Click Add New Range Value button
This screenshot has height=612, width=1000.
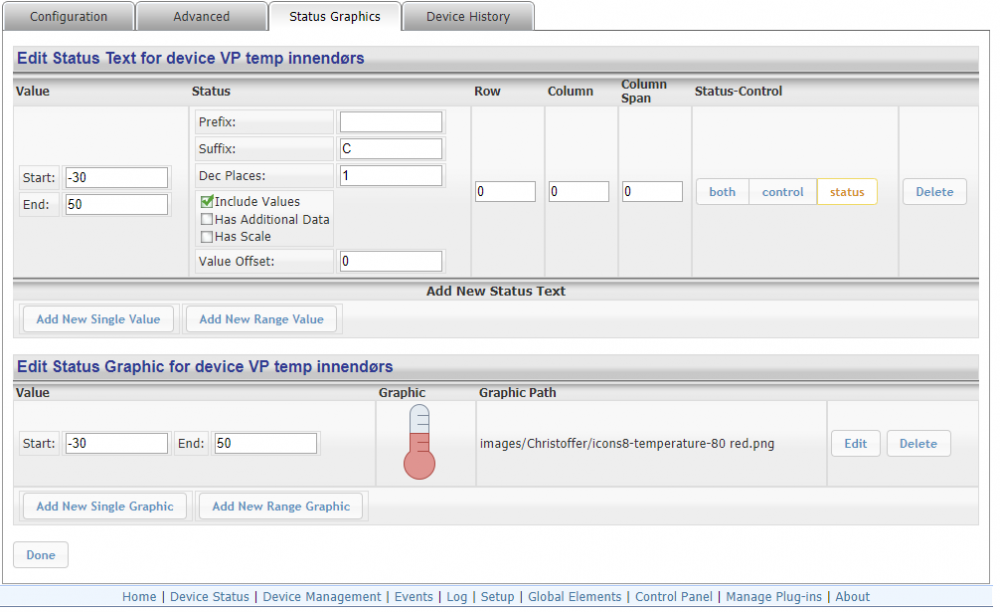(261, 319)
